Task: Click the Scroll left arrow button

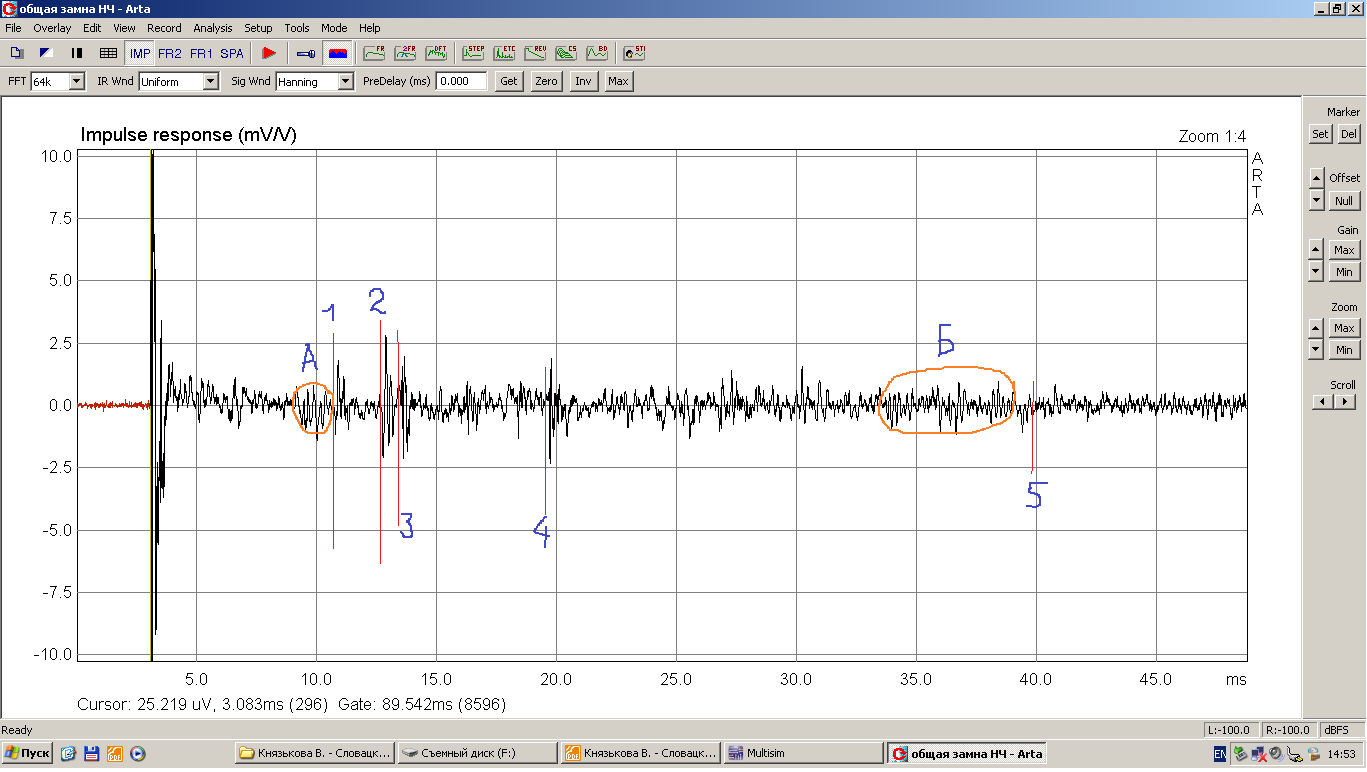Action: pyautogui.click(x=1323, y=402)
